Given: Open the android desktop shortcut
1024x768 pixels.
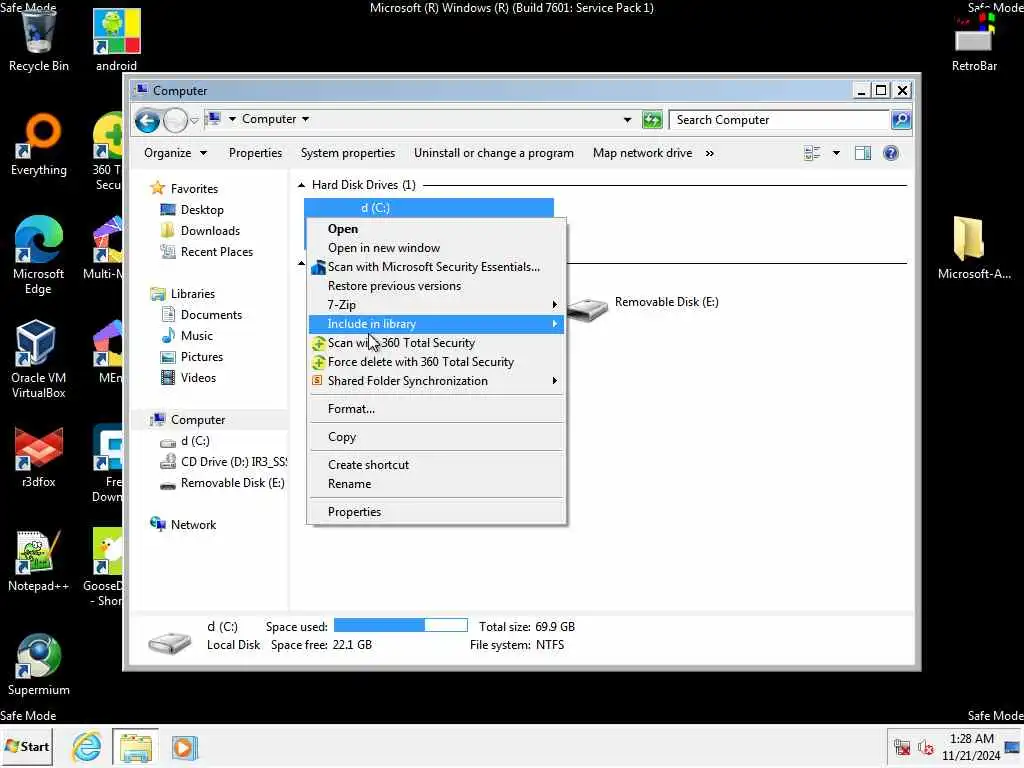Looking at the screenshot, I should click(x=116, y=39).
